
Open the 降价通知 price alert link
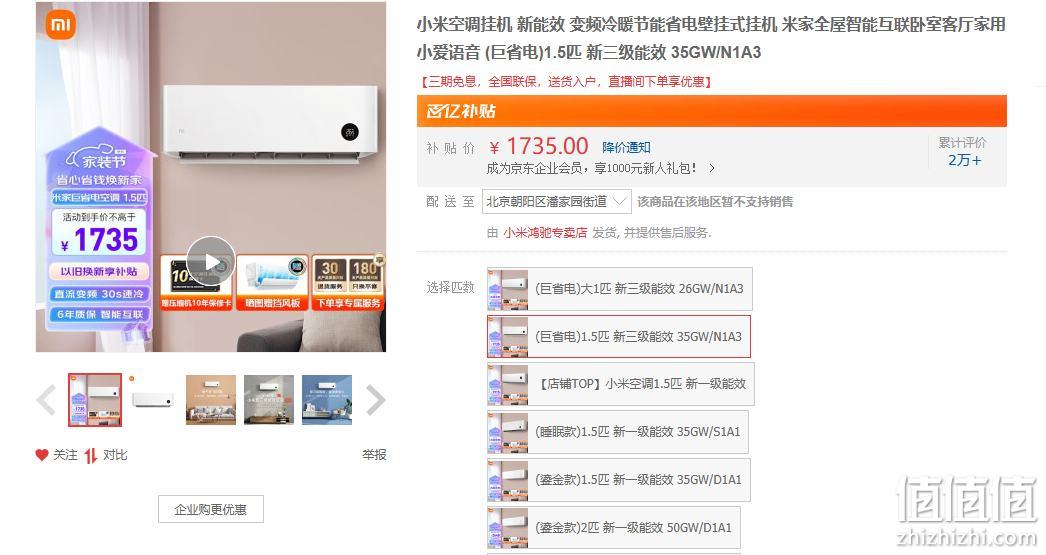tap(626, 147)
